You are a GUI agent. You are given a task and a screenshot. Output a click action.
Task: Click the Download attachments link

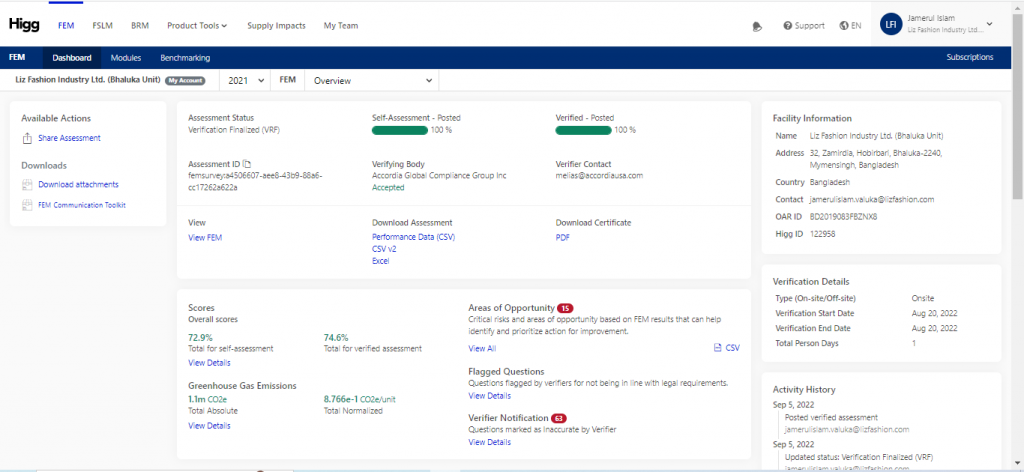point(78,185)
